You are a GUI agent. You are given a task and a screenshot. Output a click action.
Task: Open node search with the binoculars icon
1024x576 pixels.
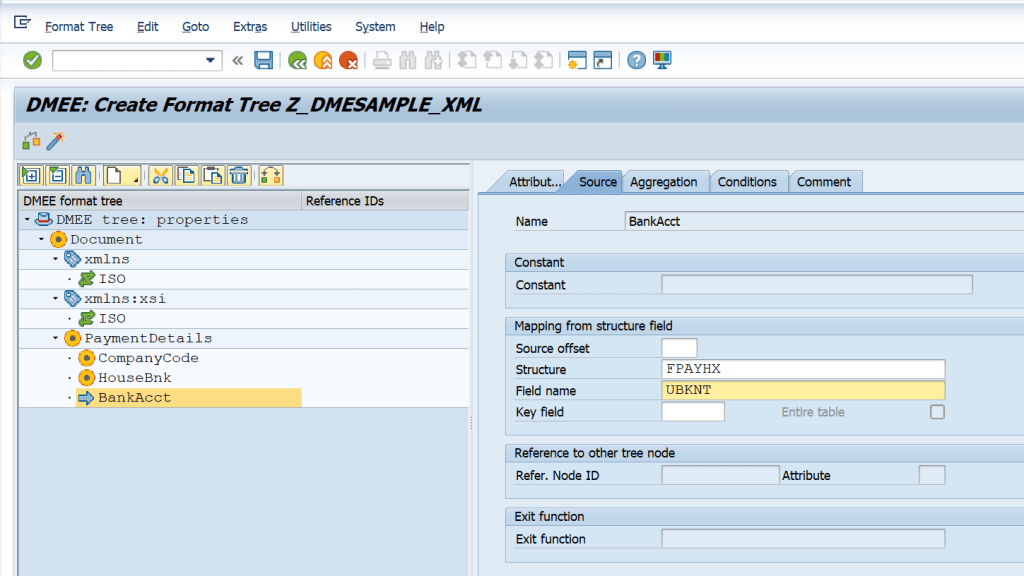click(x=83, y=175)
